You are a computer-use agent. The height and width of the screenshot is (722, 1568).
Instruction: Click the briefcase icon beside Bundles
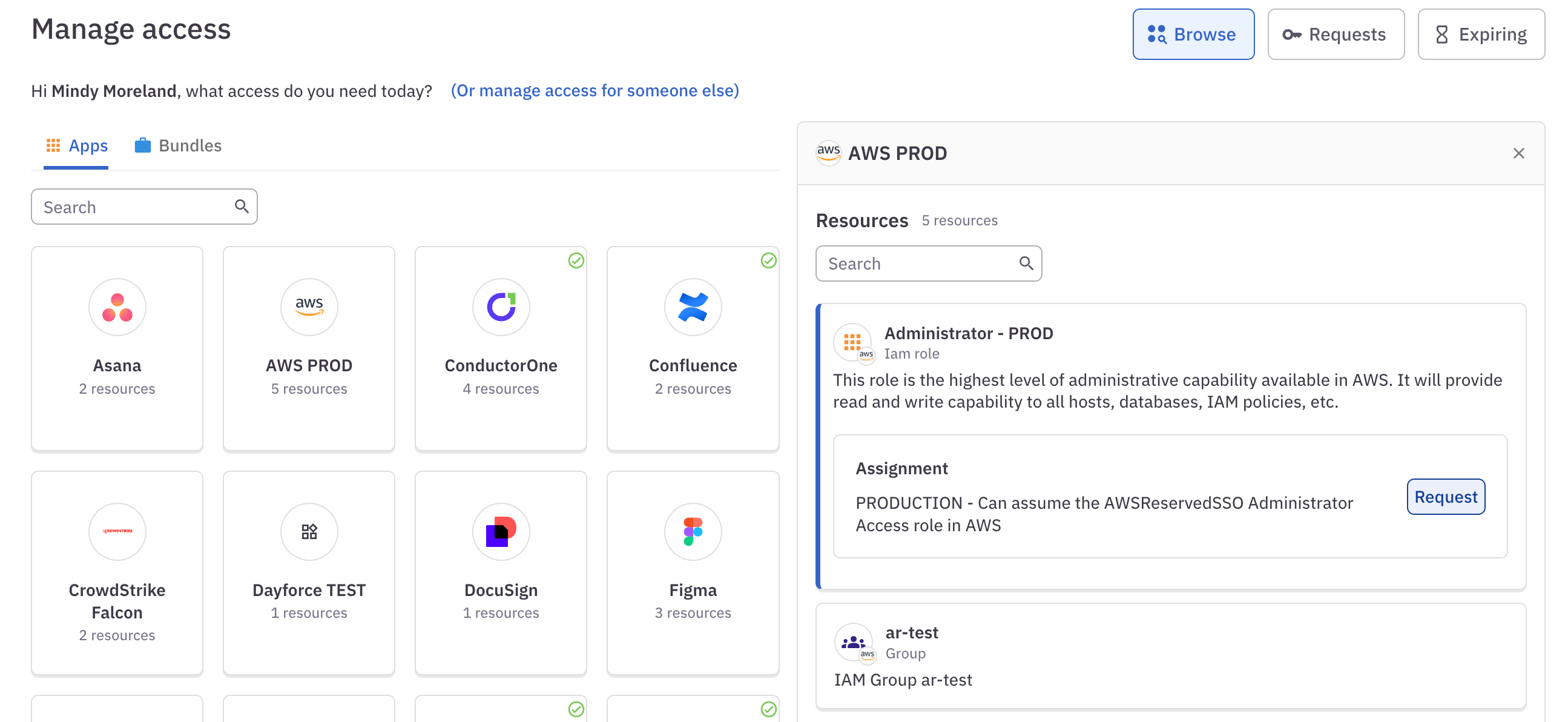click(x=142, y=145)
